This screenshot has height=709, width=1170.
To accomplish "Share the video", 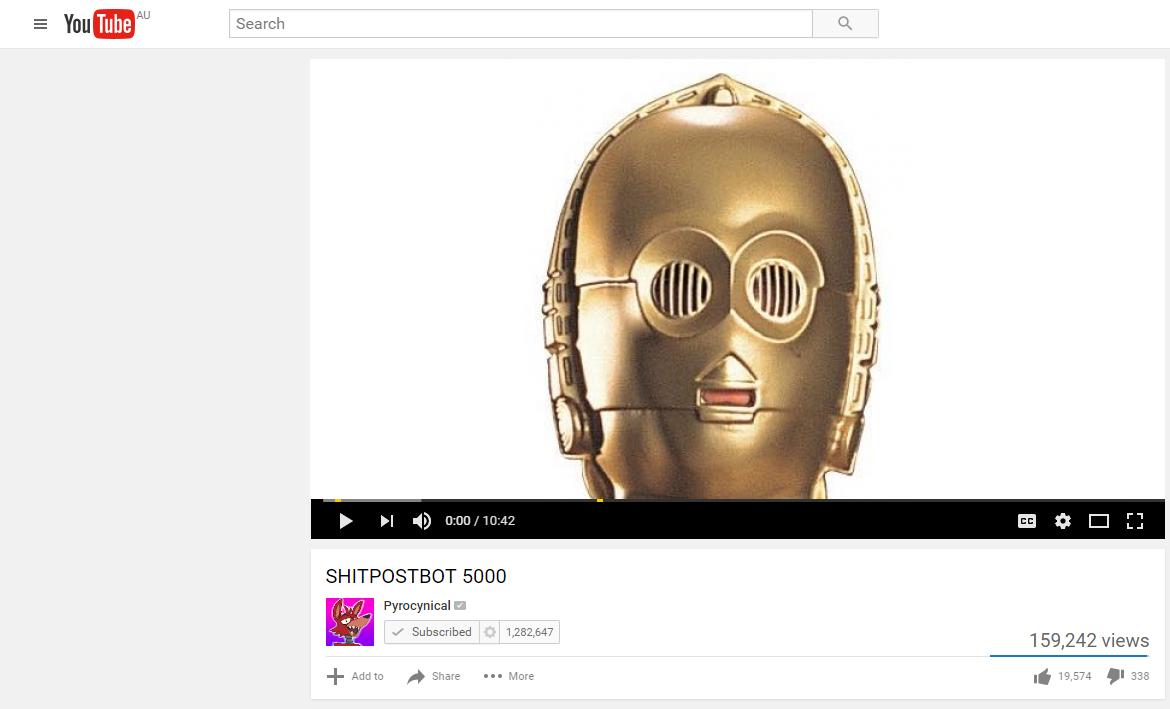I will tap(434, 677).
